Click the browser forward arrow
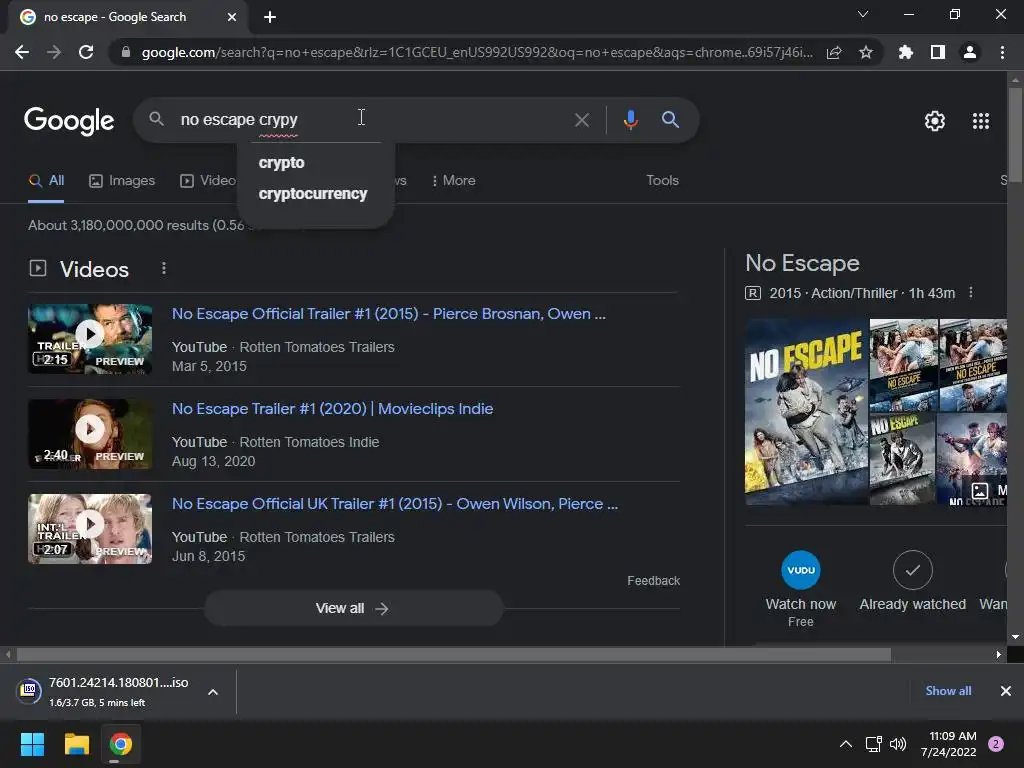Screen dimensions: 1024x768 point(54,52)
